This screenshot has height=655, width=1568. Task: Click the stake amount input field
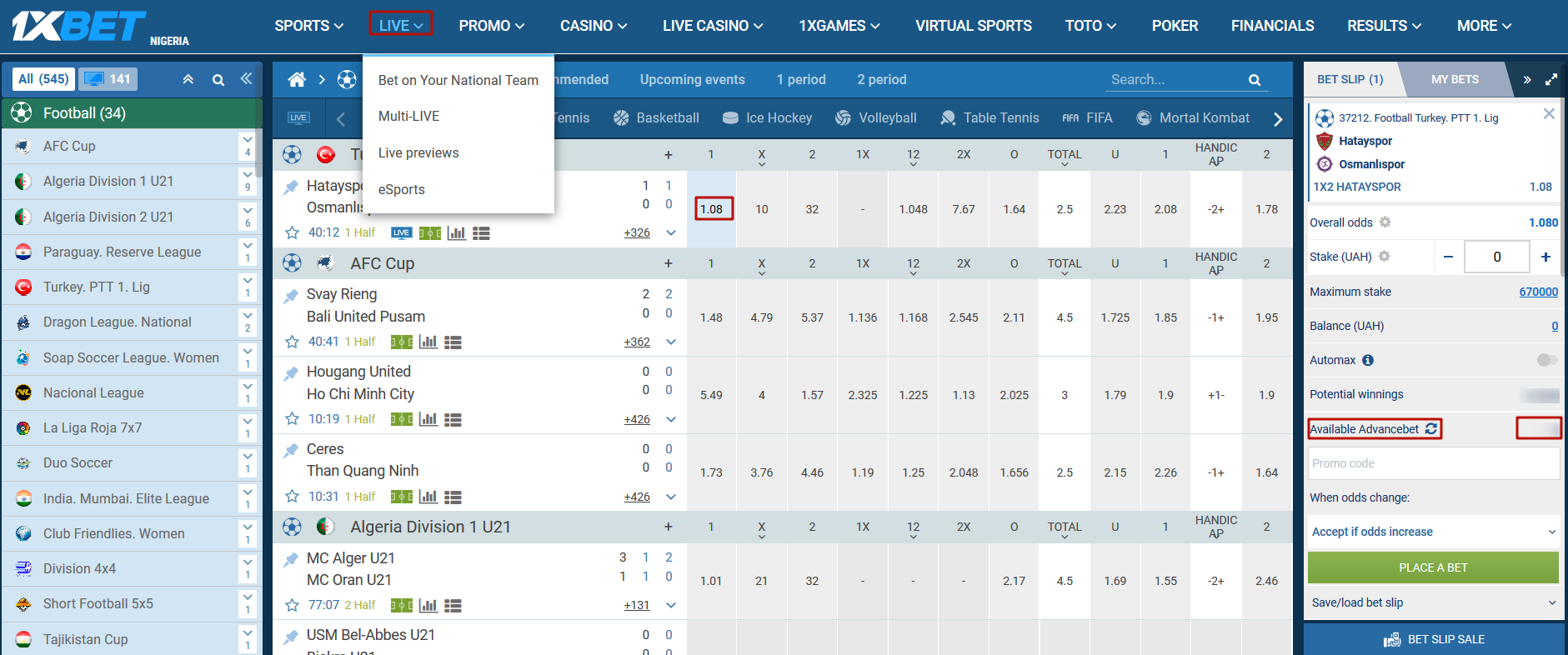tap(1497, 257)
